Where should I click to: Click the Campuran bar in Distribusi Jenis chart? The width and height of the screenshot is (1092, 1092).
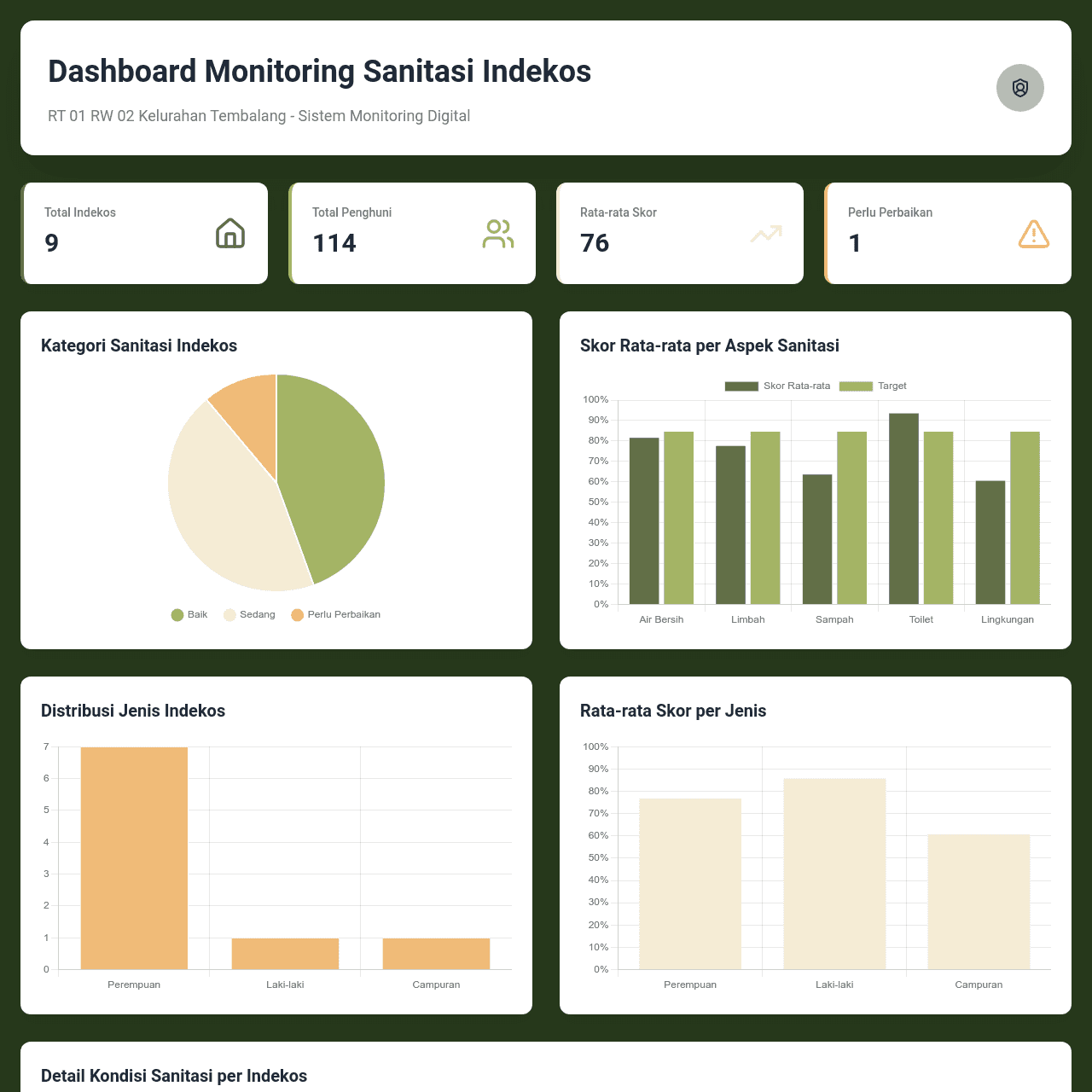[x=436, y=954]
